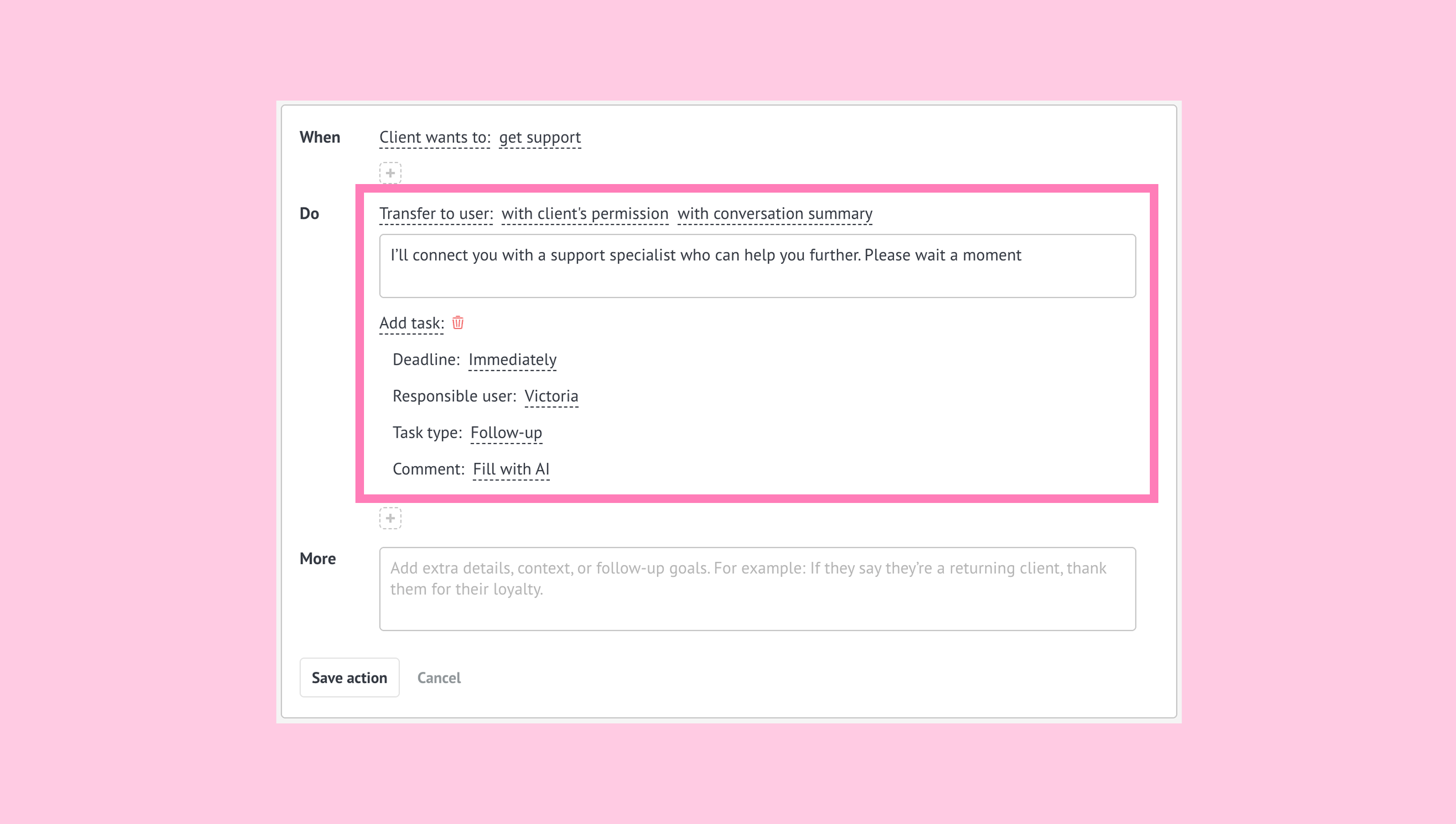Select a different responsible user than Victoria

(x=551, y=396)
